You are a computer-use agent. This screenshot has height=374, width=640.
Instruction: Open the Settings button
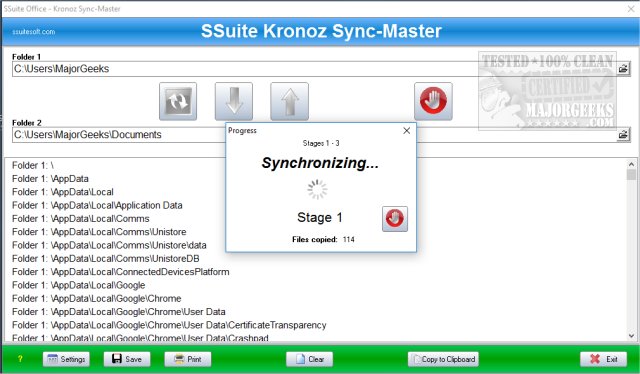[x=66, y=359]
